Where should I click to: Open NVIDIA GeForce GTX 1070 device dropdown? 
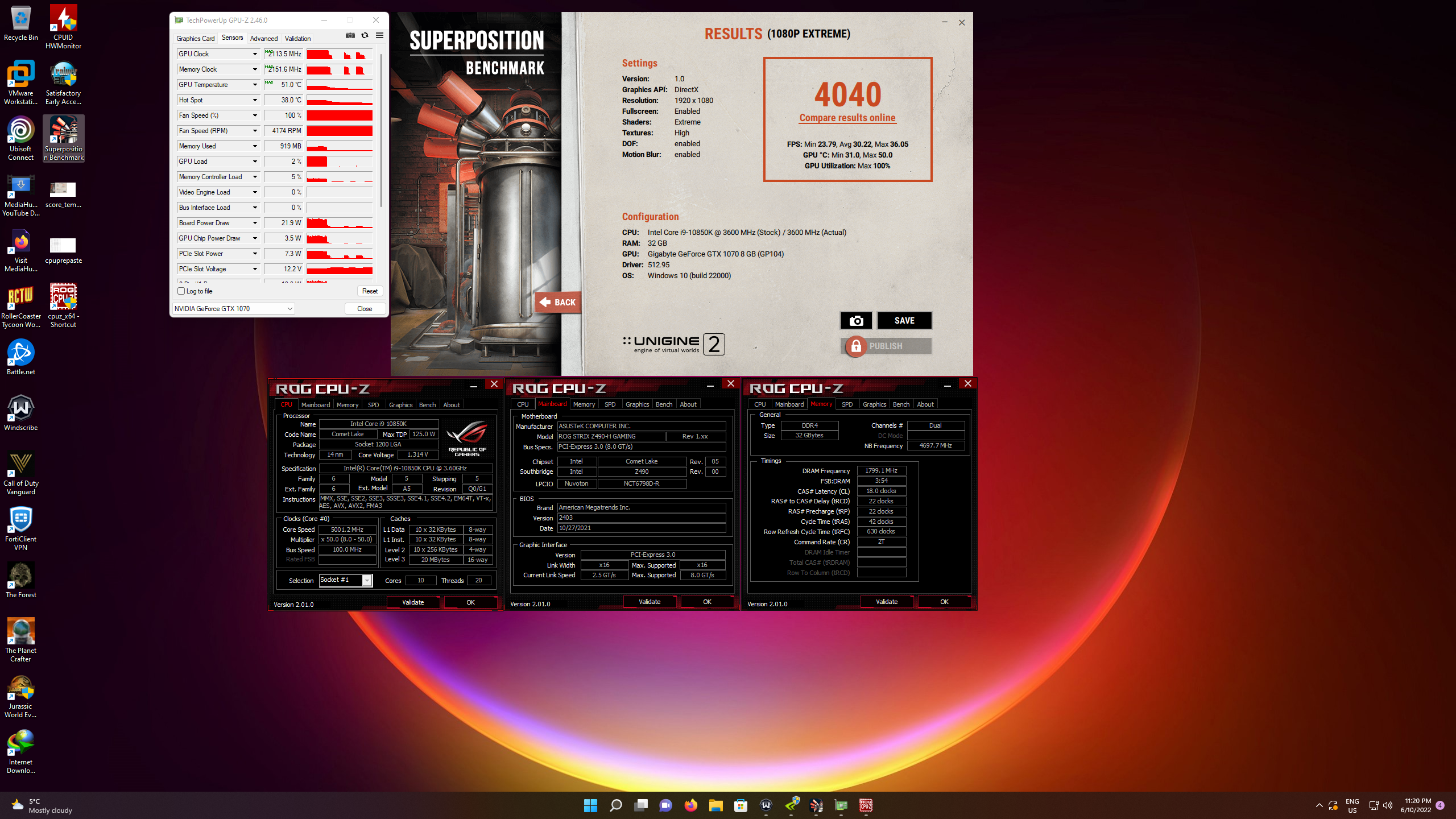point(234,309)
